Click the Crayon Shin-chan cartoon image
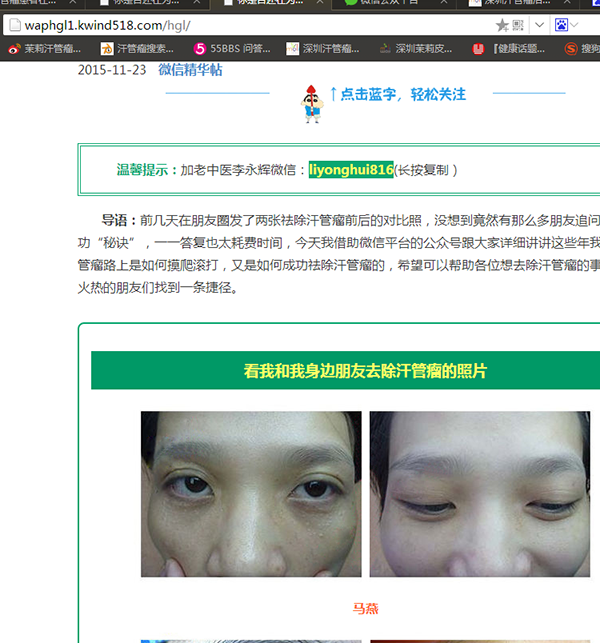This screenshot has width=600, height=643. 313,104
